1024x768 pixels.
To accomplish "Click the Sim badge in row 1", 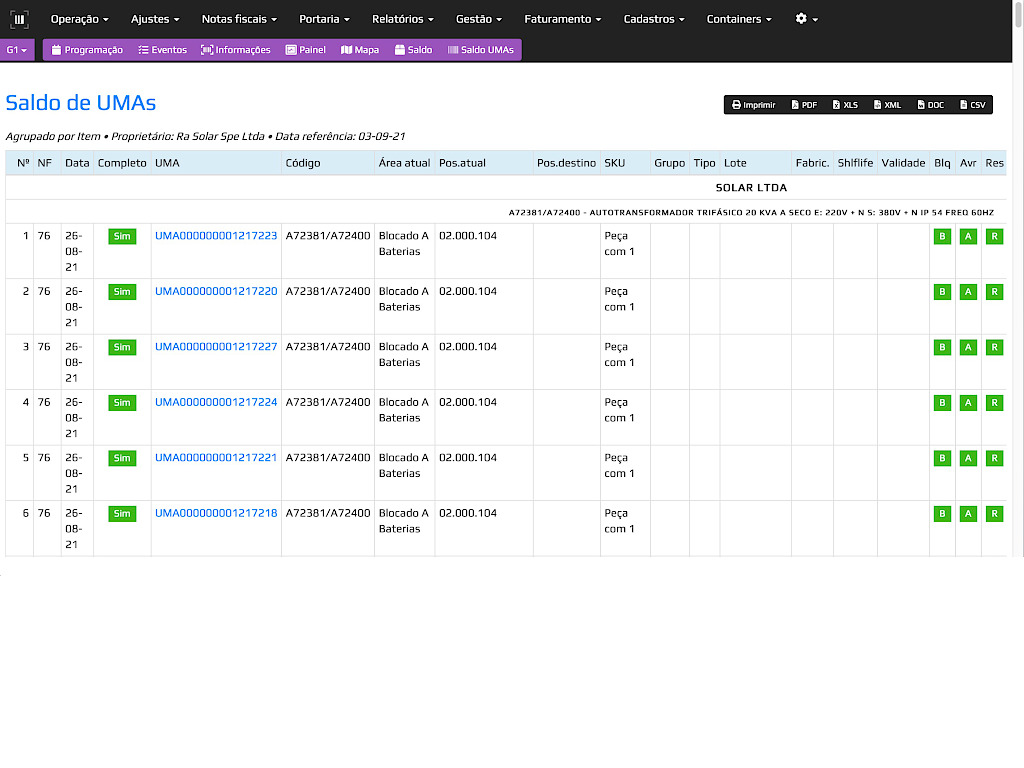I will pos(122,236).
